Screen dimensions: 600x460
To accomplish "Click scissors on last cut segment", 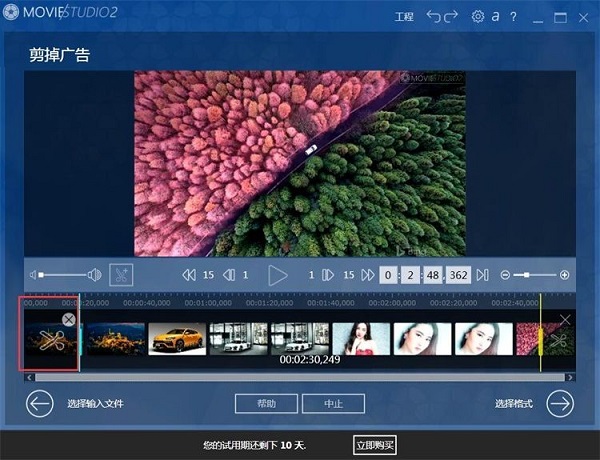I will pos(559,341).
